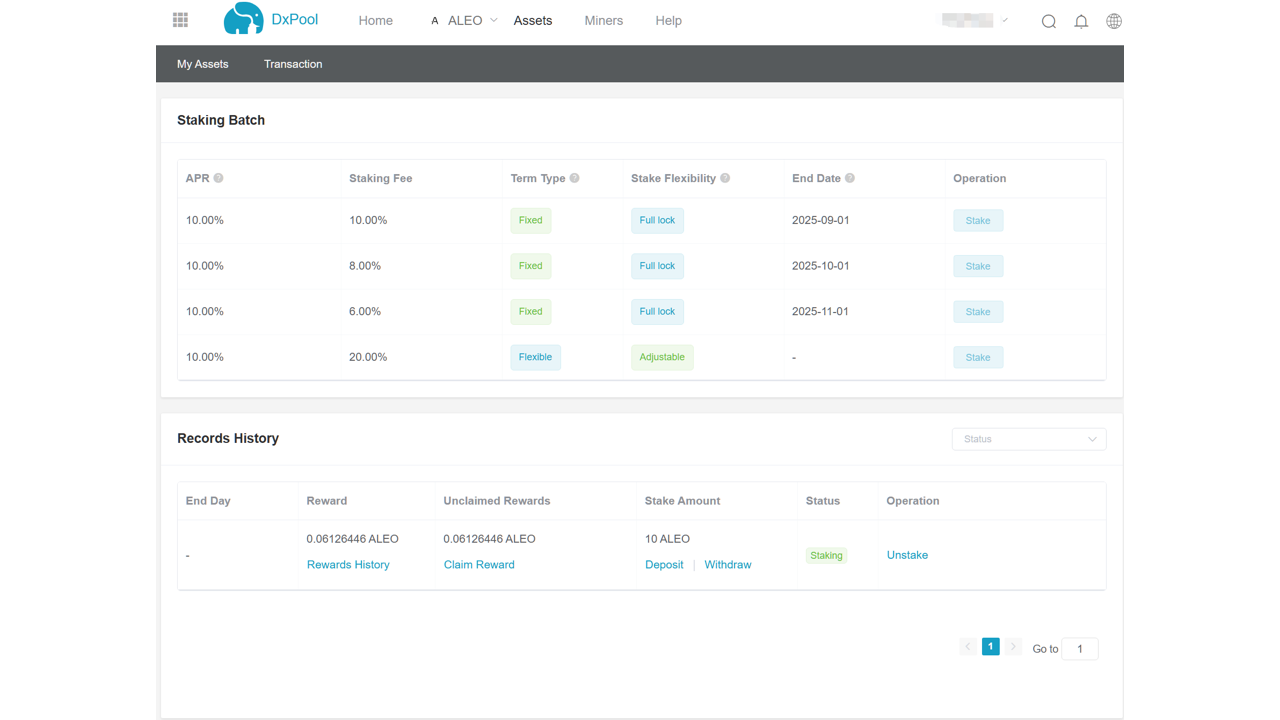1280x720 pixels.
Task: Click the Staking Batch heading
Action: tap(221, 120)
